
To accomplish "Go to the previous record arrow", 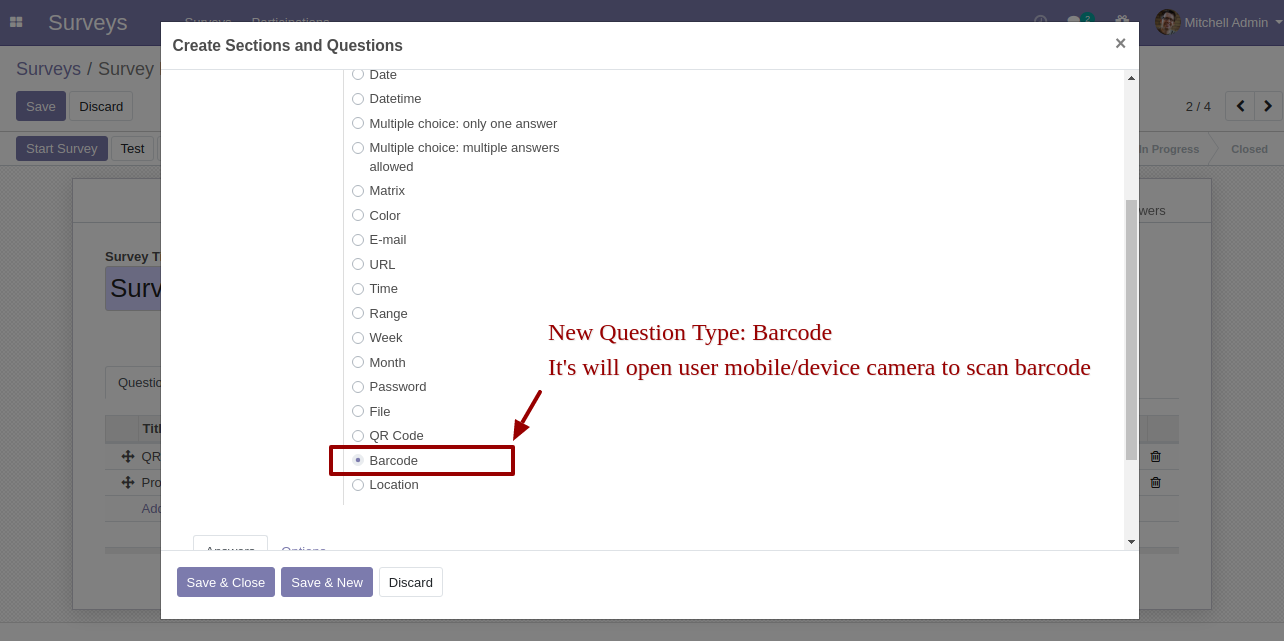I will (x=1240, y=106).
